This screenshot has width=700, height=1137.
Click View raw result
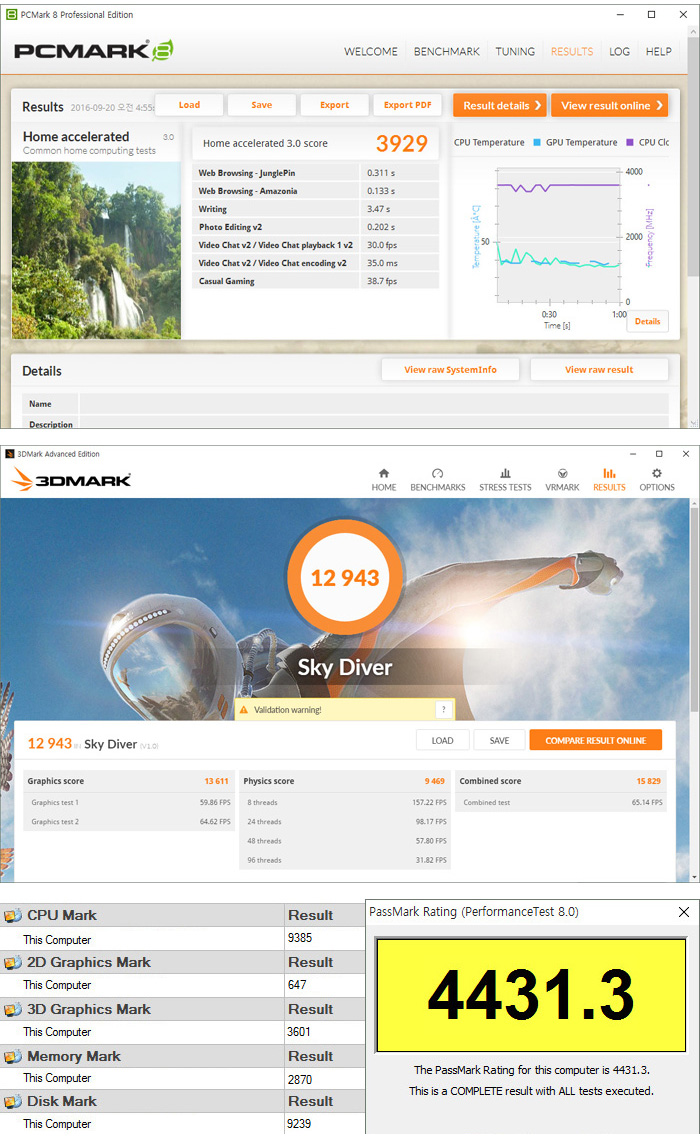pyautogui.click(x=599, y=370)
